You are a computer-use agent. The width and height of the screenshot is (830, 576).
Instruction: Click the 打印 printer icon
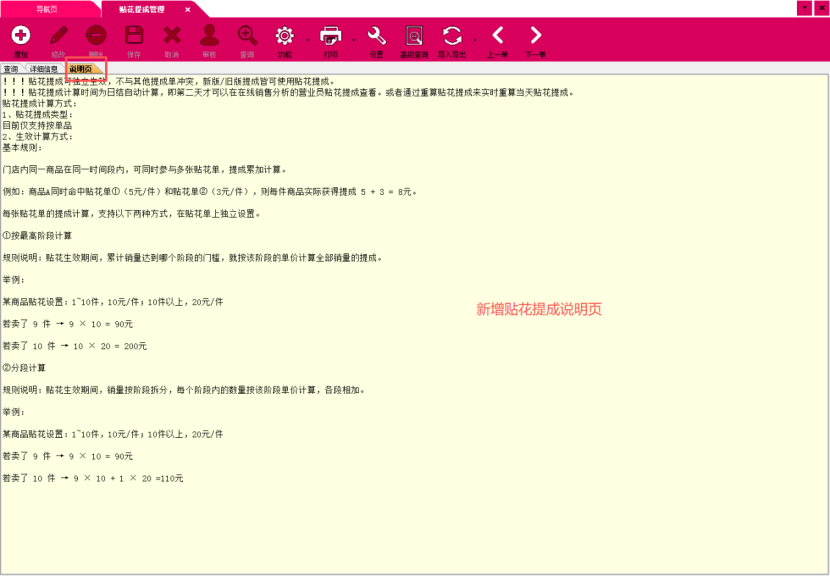tap(331, 36)
